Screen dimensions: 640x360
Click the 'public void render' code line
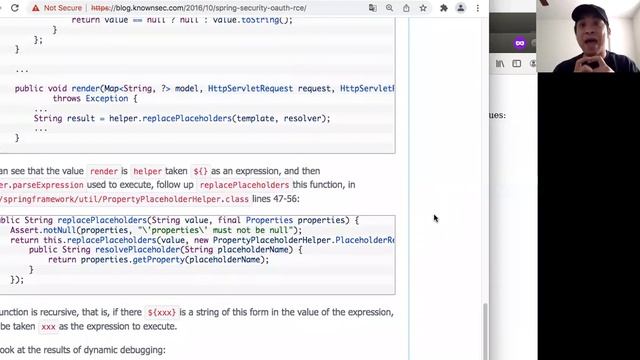[x=204, y=89]
